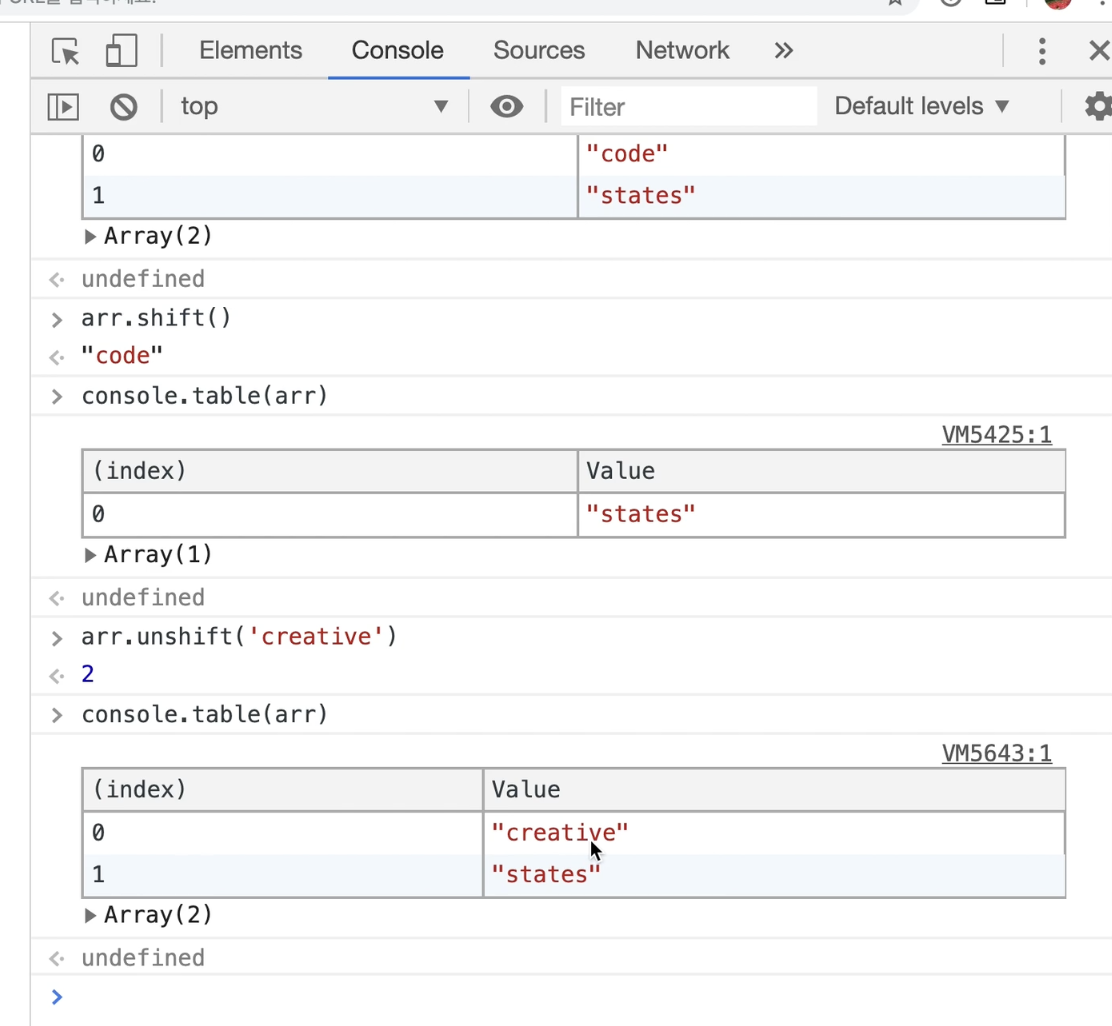Switch to the Console tab
This screenshot has width=1112, height=1026.
397,50
